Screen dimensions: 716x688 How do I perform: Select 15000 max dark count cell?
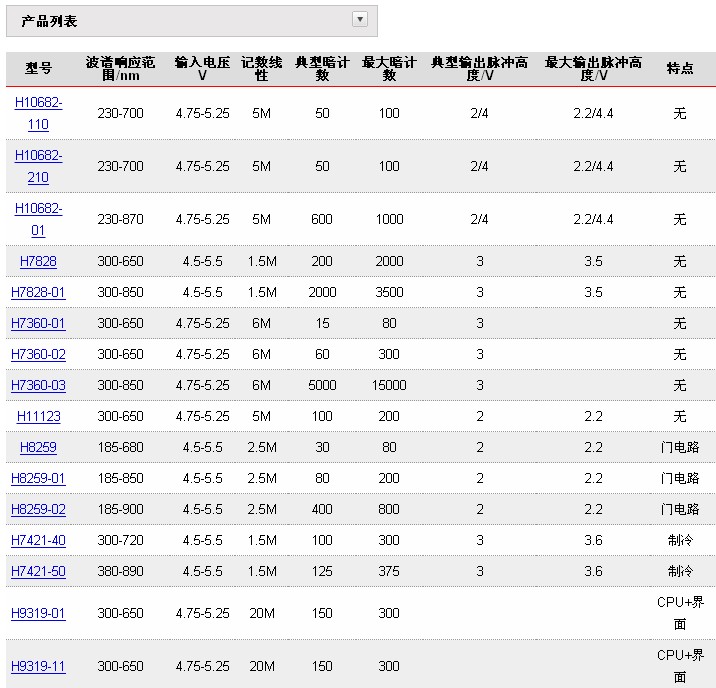(x=389, y=385)
